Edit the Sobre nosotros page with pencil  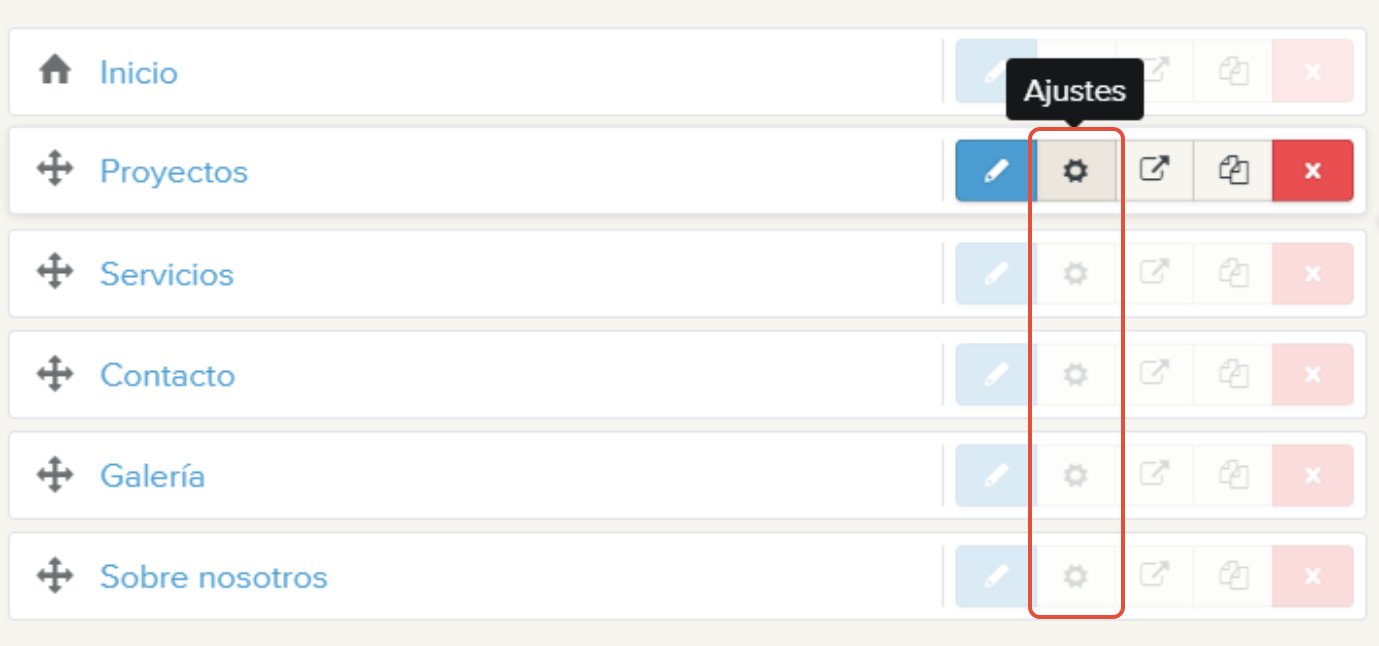pos(995,576)
